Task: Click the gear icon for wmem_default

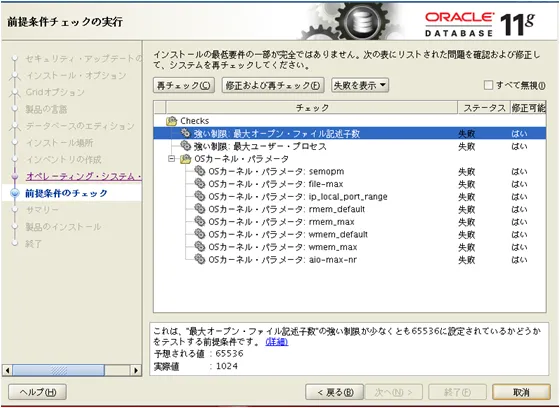Action: 200,234
